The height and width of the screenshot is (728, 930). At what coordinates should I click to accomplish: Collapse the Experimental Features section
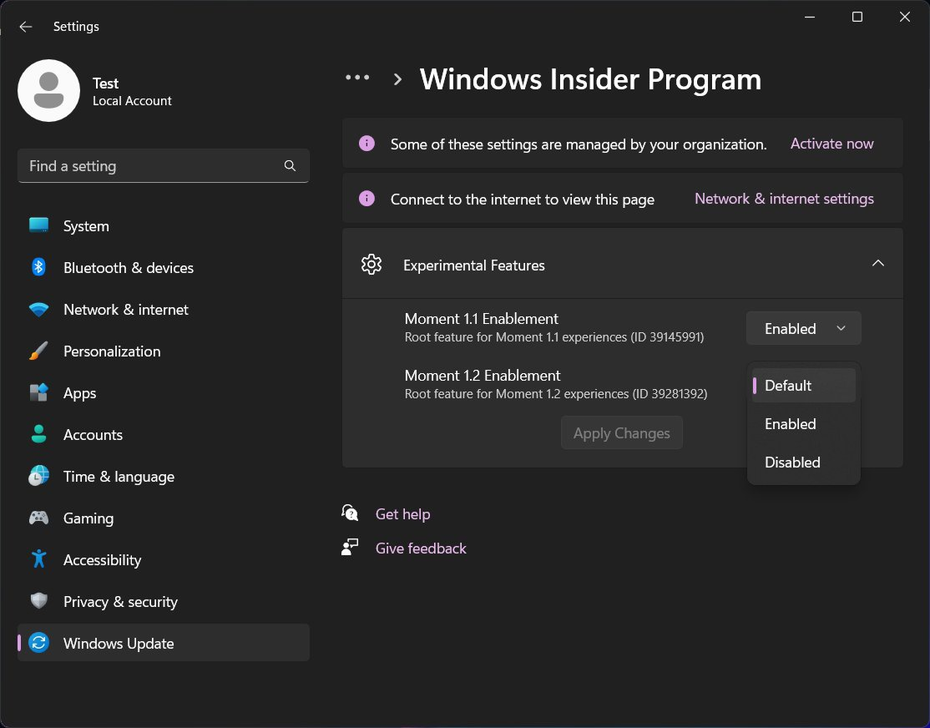[x=878, y=263]
